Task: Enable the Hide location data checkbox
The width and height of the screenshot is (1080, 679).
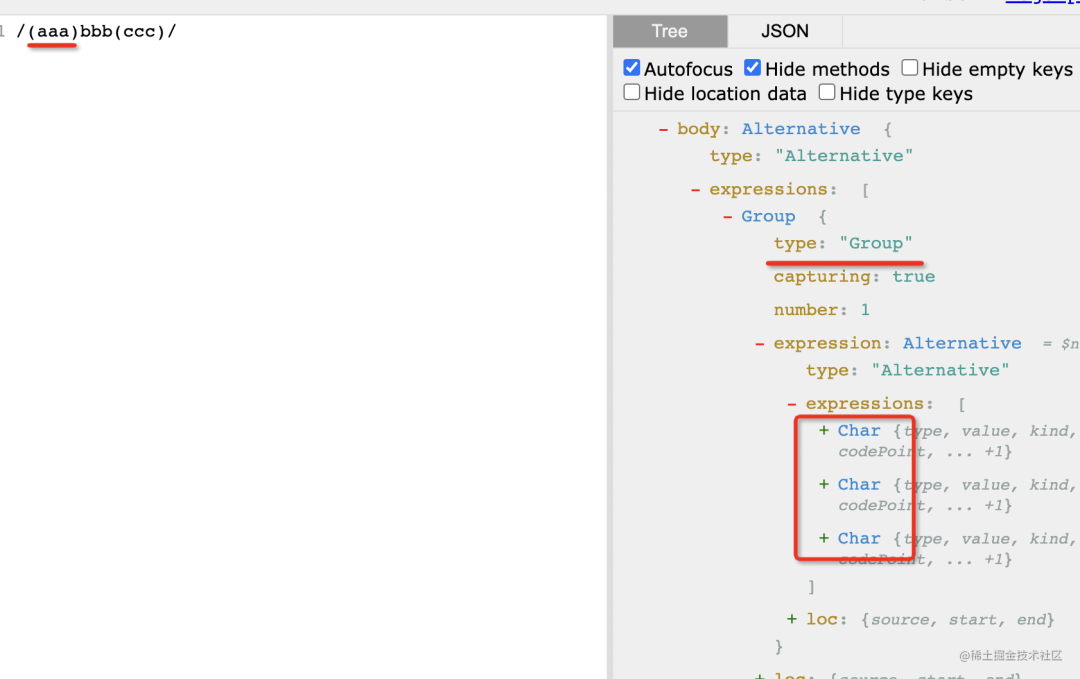Action: point(632,92)
